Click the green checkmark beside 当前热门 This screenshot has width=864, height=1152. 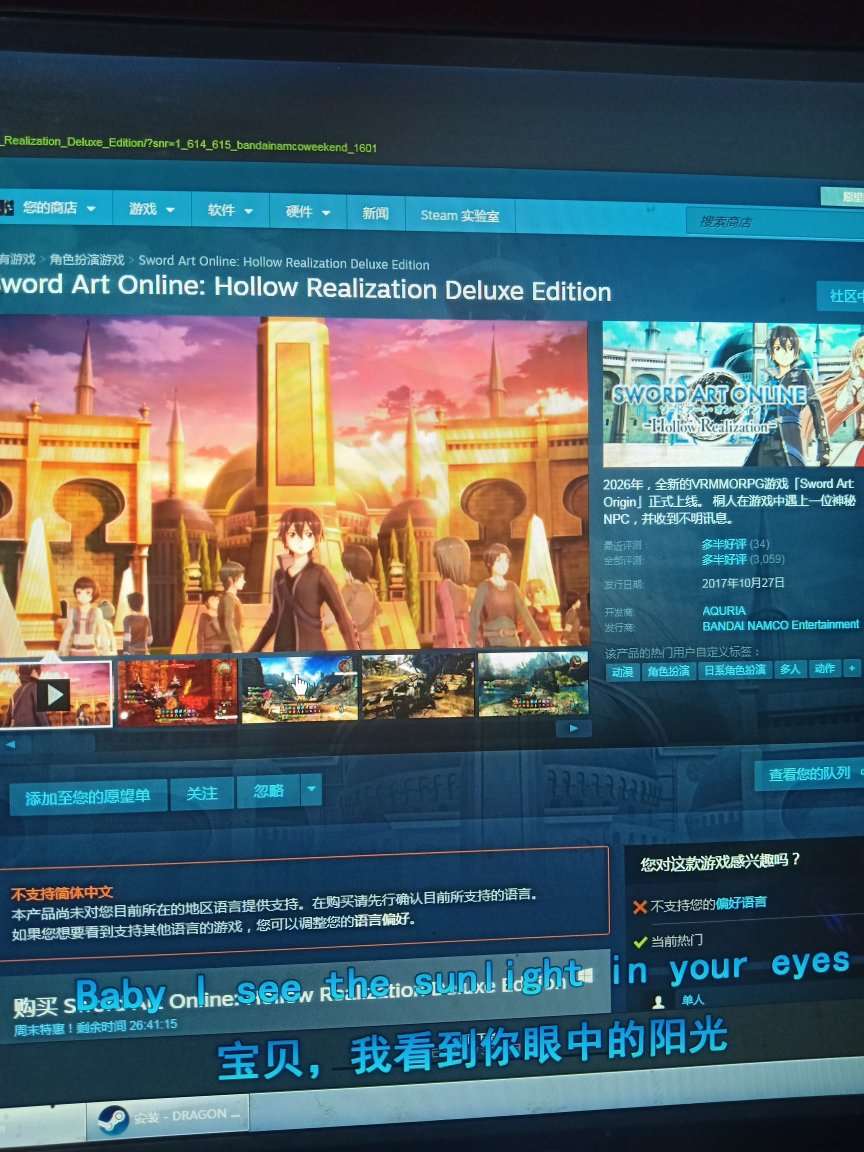640,942
